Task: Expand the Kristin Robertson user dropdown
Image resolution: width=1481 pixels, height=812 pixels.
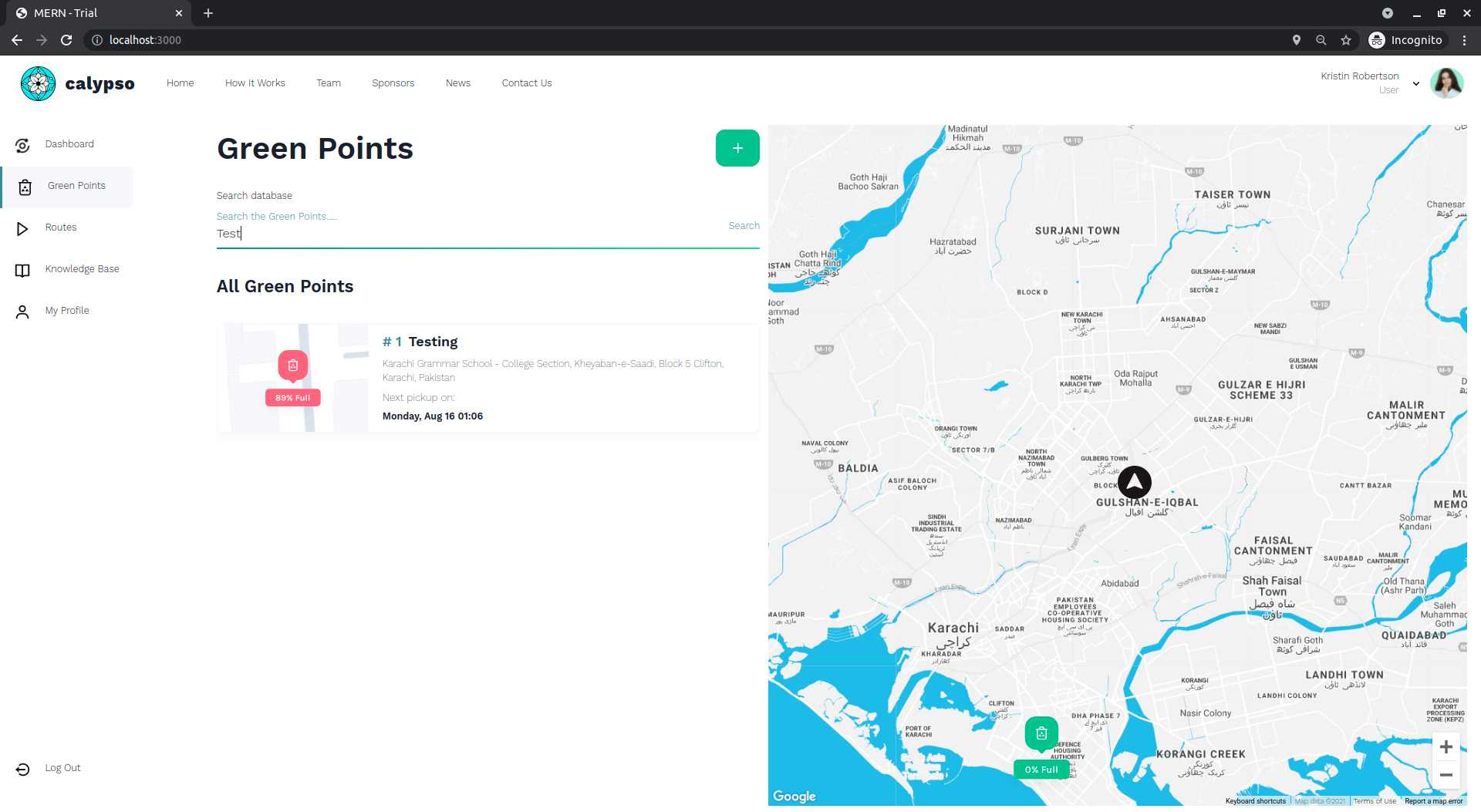Action: [x=1416, y=83]
